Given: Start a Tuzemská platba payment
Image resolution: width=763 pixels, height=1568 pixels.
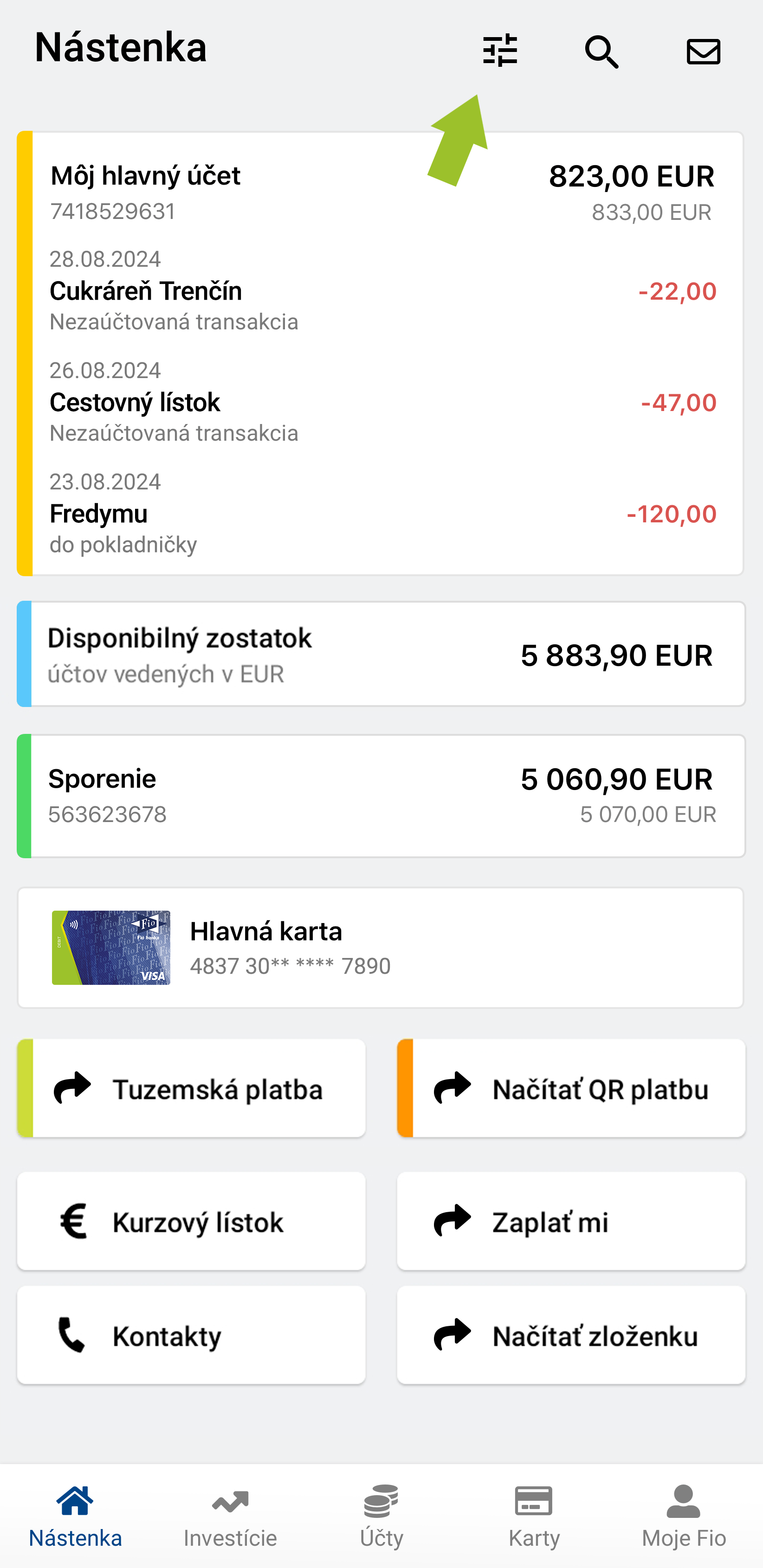Looking at the screenshot, I should click(x=191, y=1088).
